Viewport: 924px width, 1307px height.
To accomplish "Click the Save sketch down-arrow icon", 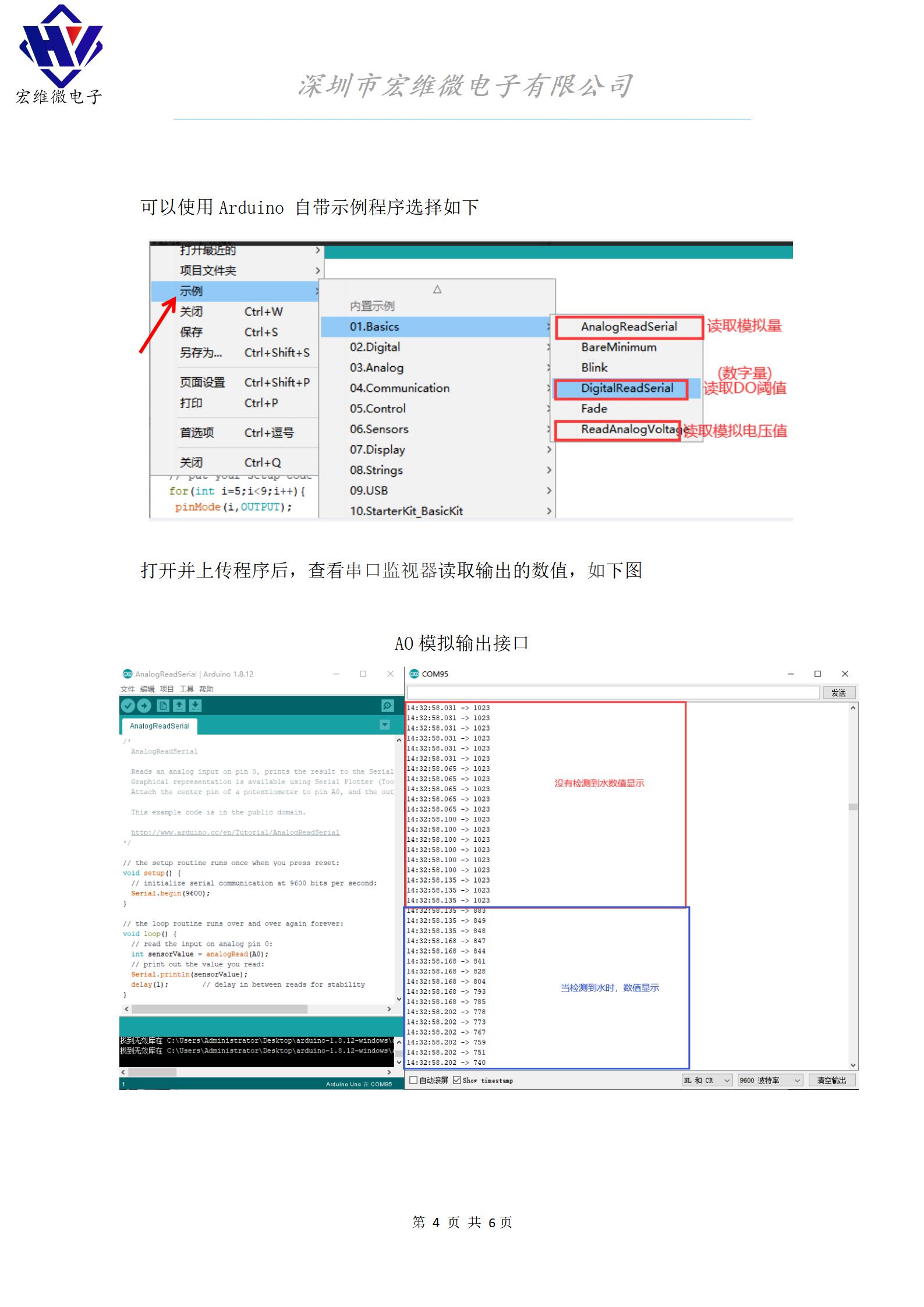I will coord(195,706).
